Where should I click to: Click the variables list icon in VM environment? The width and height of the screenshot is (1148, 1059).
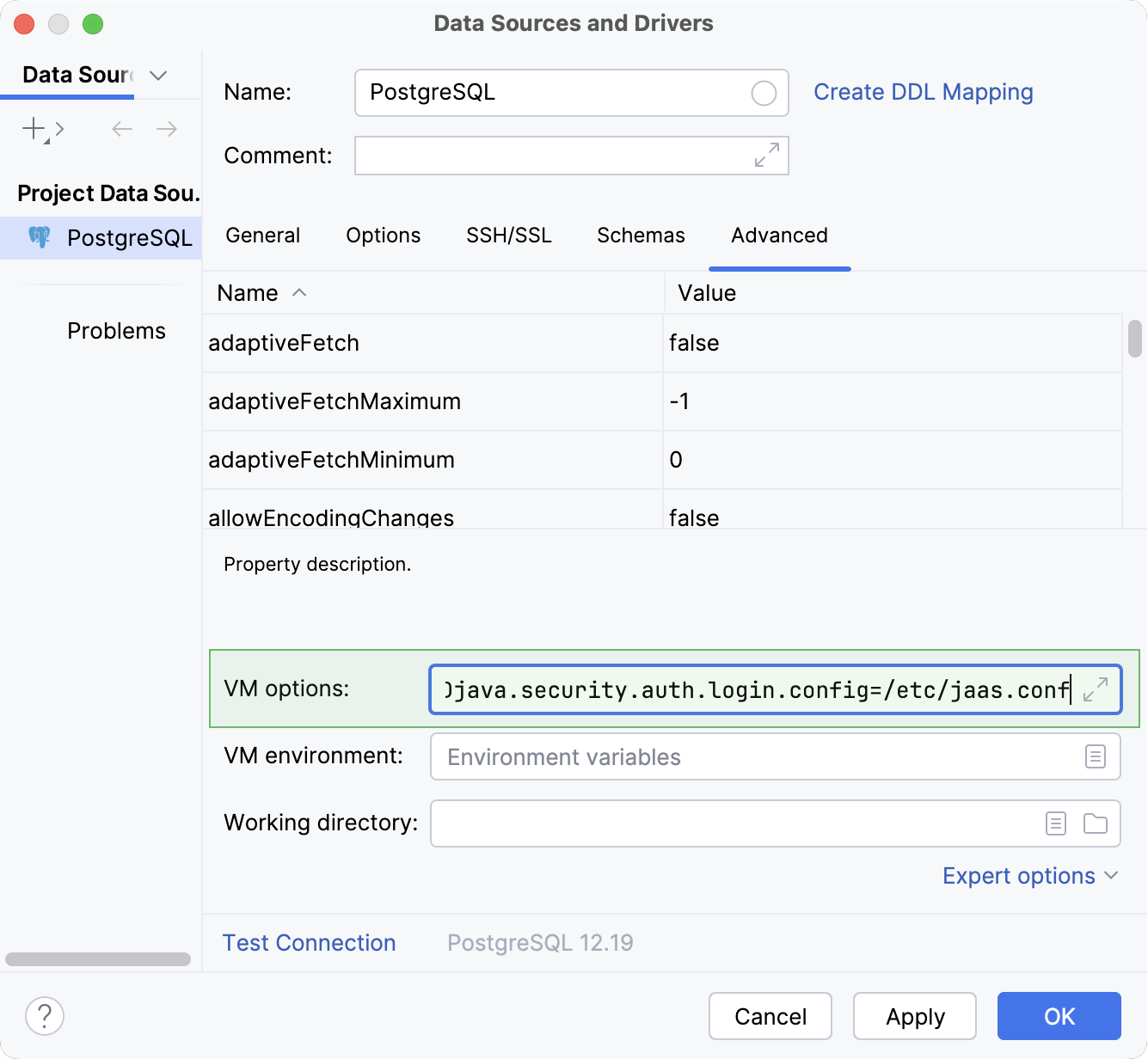tap(1095, 756)
